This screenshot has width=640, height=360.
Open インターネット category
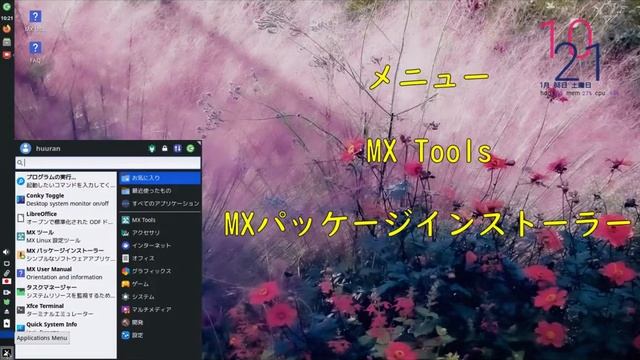[x=160, y=245]
